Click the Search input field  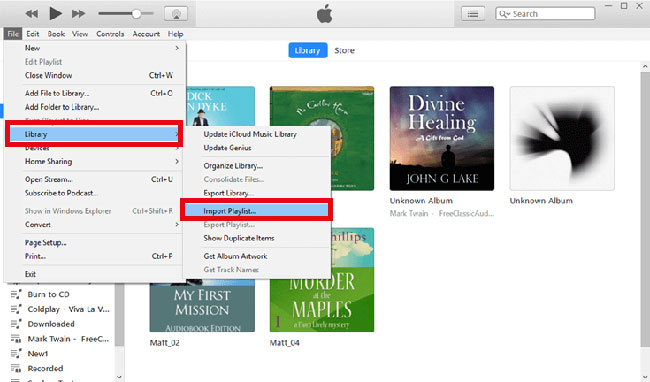pos(545,14)
